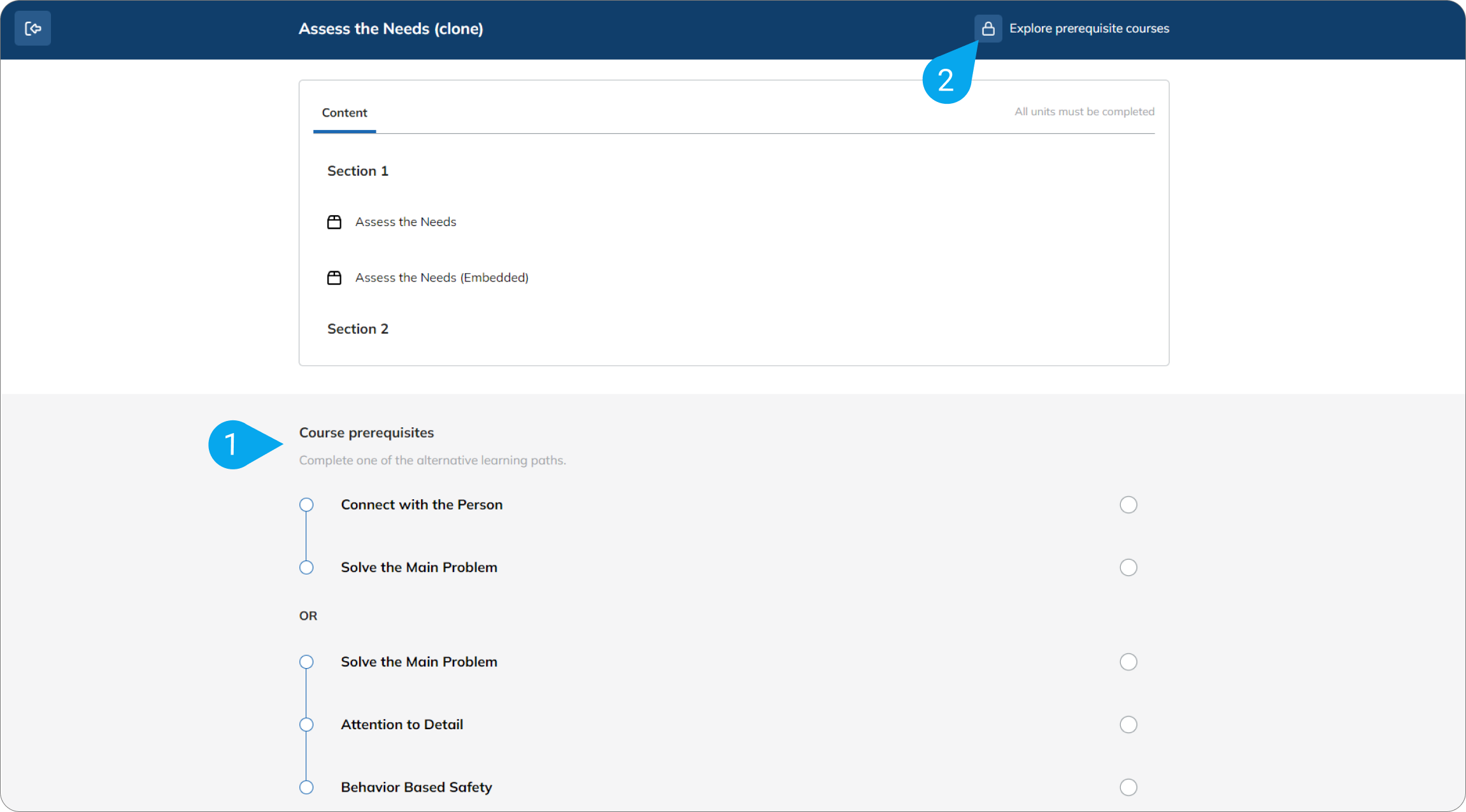Click the Section 1 heading

coord(357,171)
